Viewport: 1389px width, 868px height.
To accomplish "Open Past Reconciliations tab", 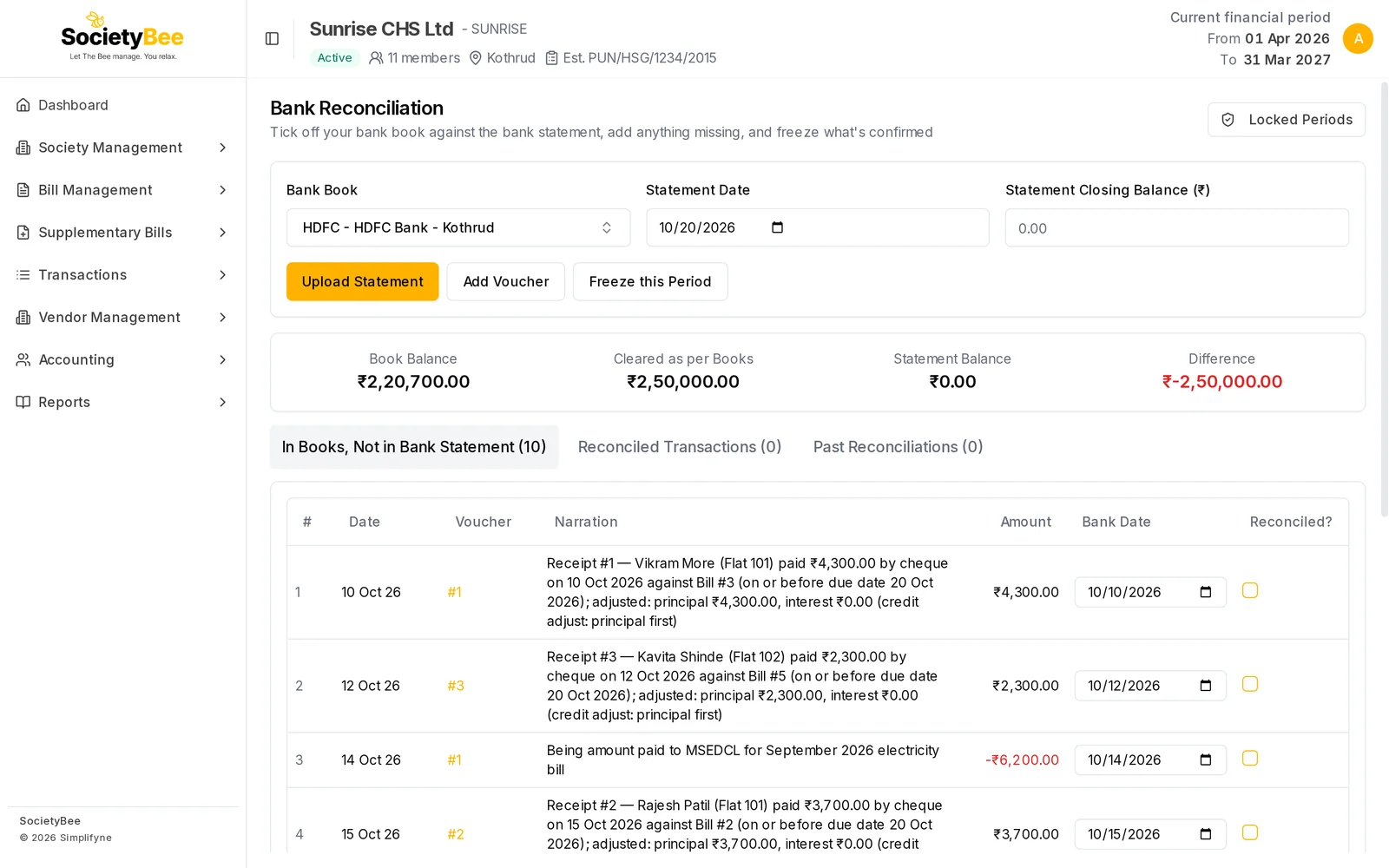I will tap(898, 447).
